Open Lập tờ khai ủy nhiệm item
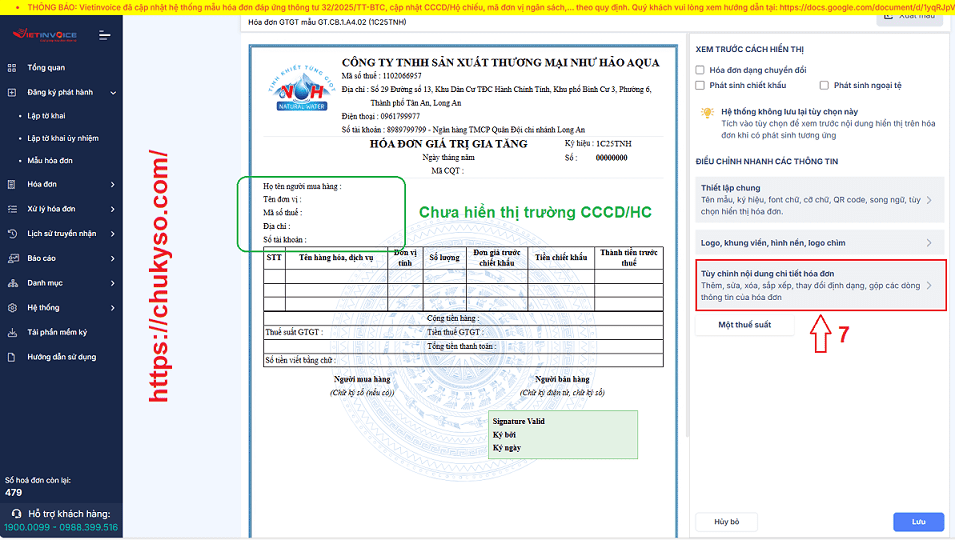955x540 pixels. (63, 138)
